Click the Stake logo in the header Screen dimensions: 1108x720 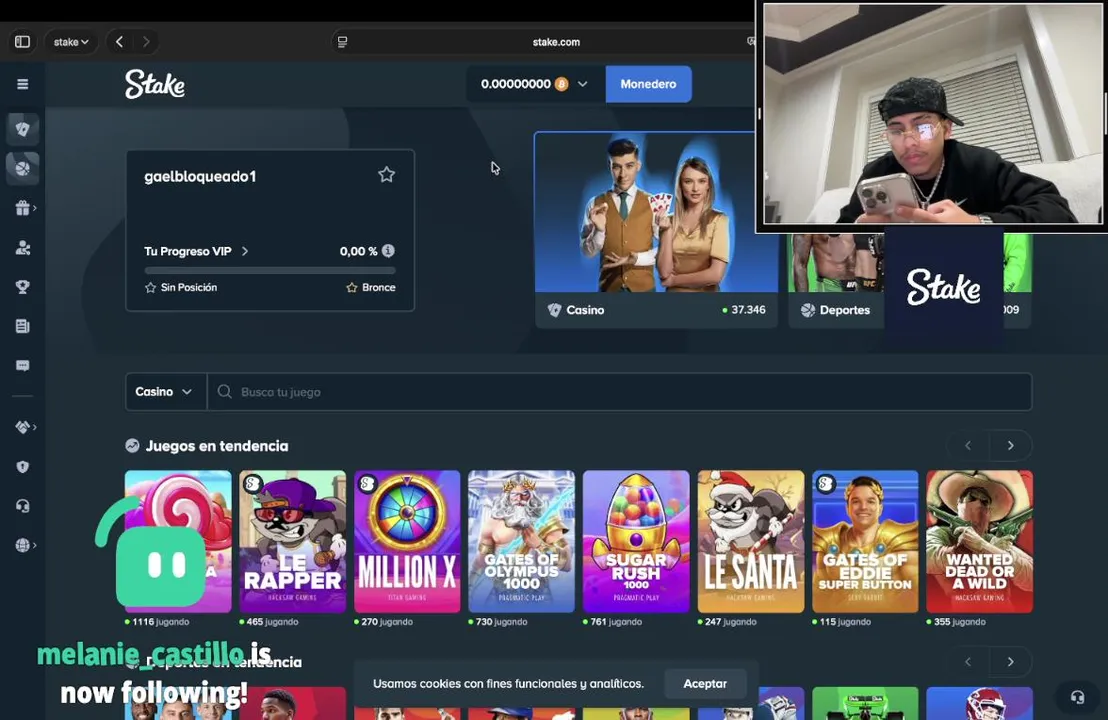(x=155, y=84)
